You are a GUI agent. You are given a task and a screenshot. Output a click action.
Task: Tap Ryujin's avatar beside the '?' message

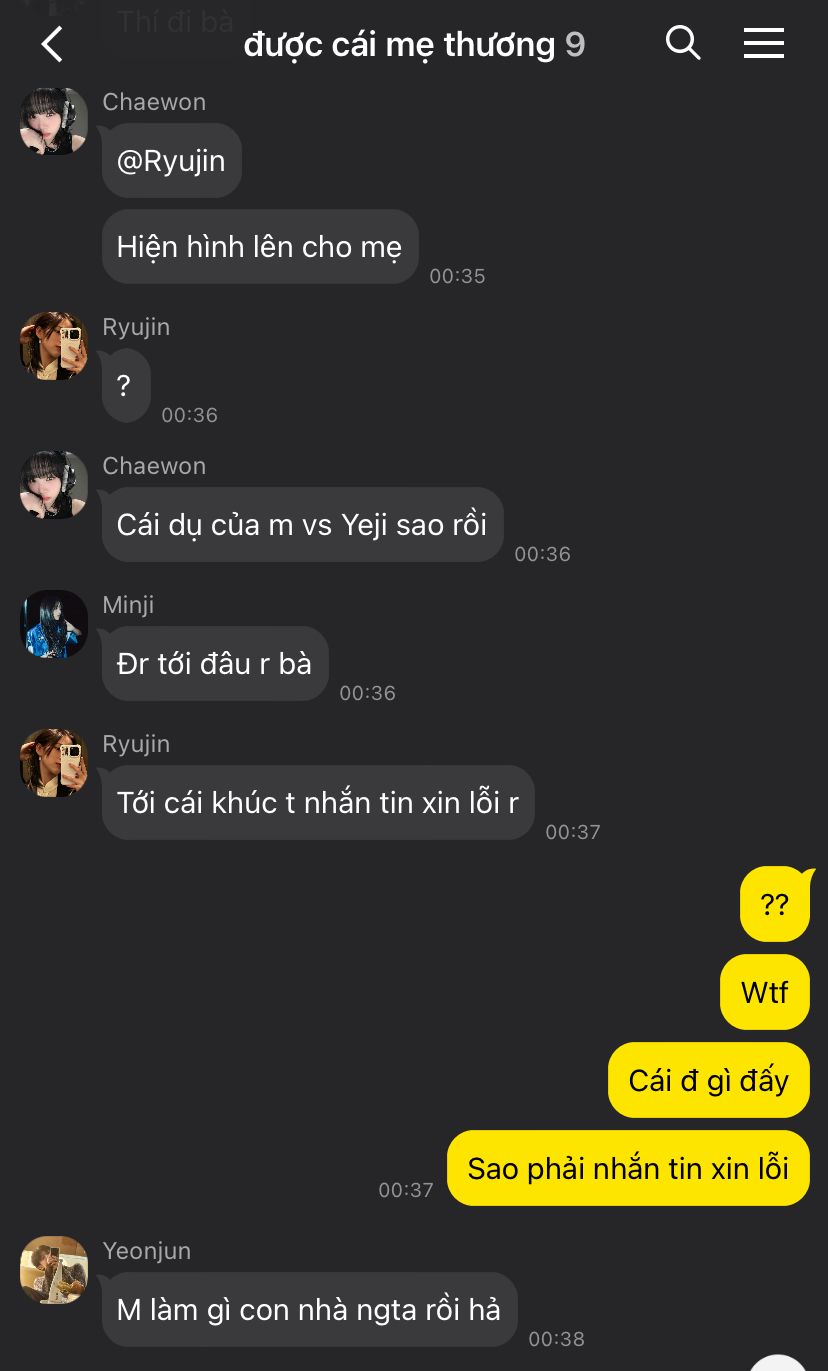click(54, 346)
